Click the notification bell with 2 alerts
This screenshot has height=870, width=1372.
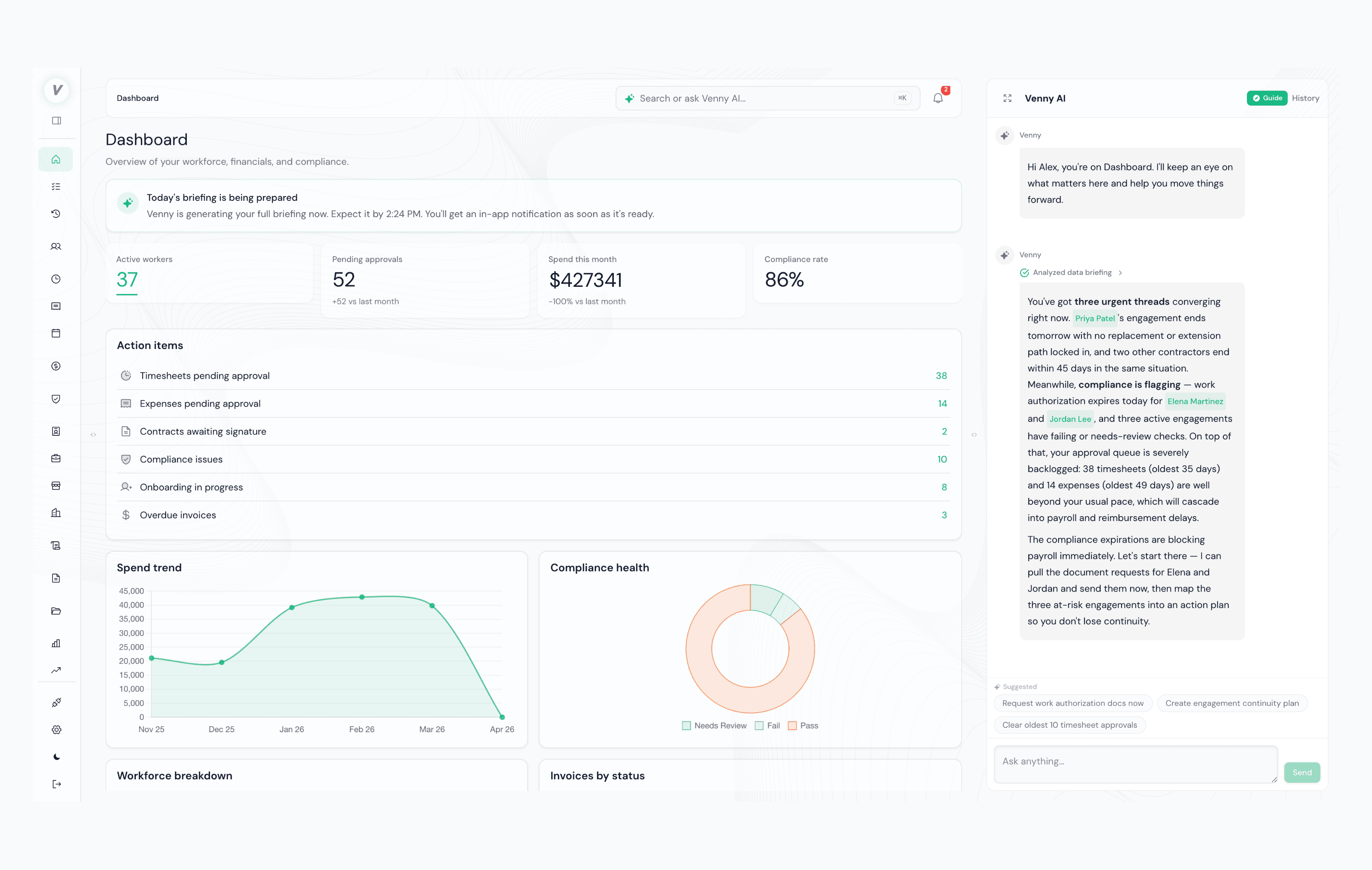pos(939,98)
